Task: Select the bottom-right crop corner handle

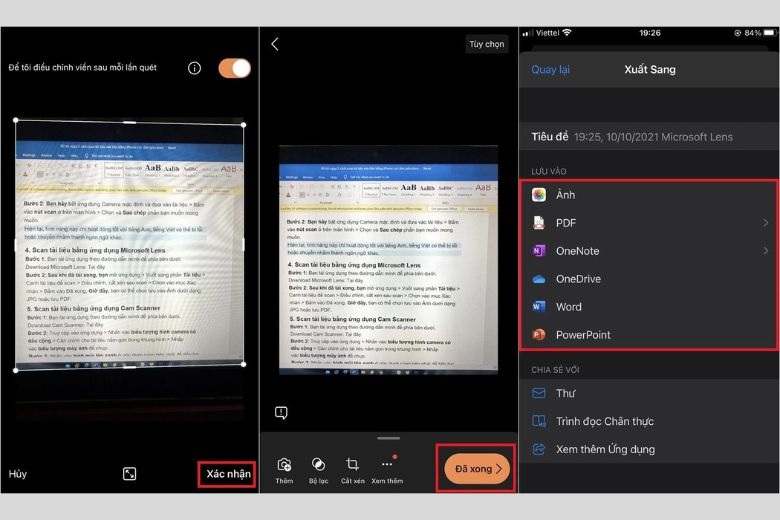Action: 243,364
